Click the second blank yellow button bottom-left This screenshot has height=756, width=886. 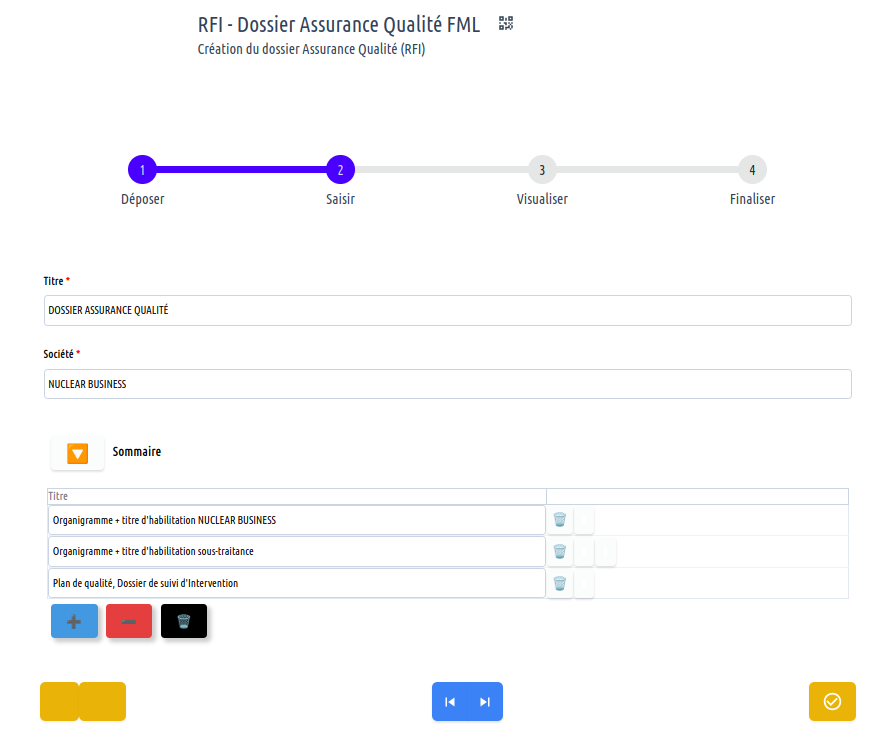point(102,702)
